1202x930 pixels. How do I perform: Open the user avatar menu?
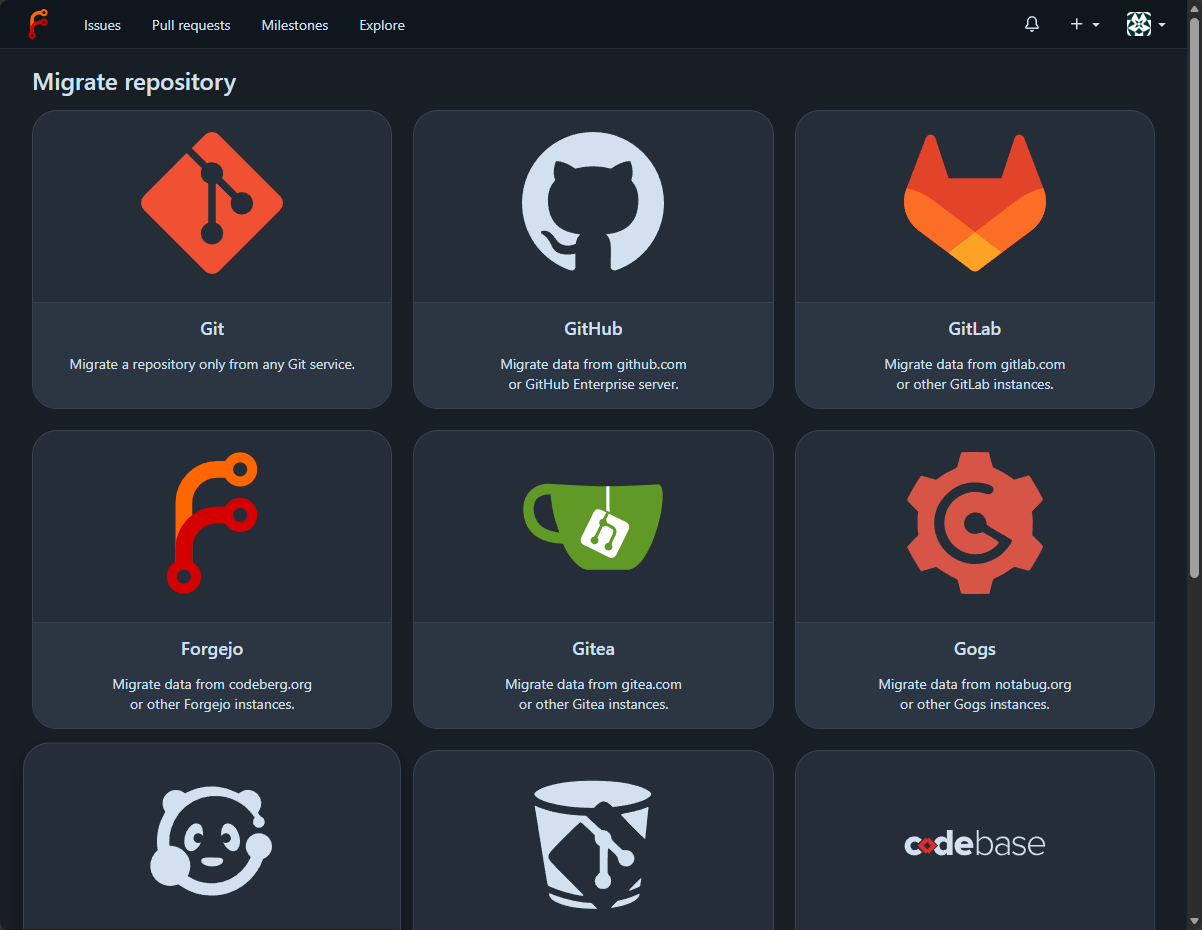[x=1146, y=24]
